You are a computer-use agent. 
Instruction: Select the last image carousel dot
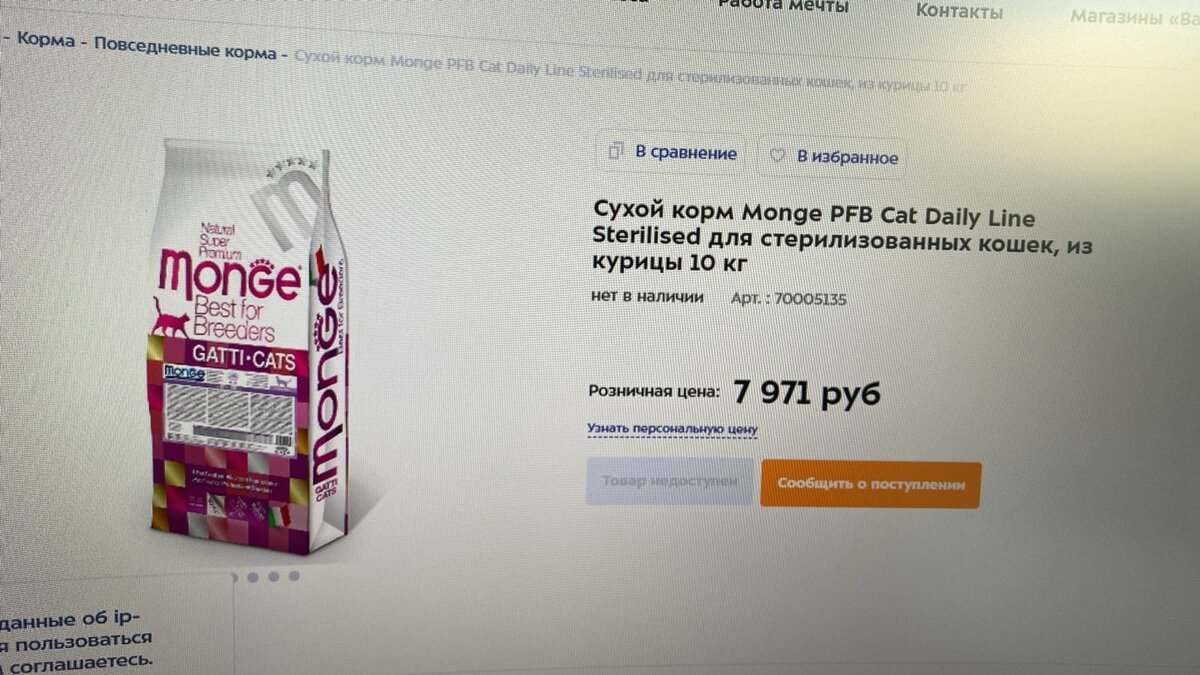pos(294,576)
